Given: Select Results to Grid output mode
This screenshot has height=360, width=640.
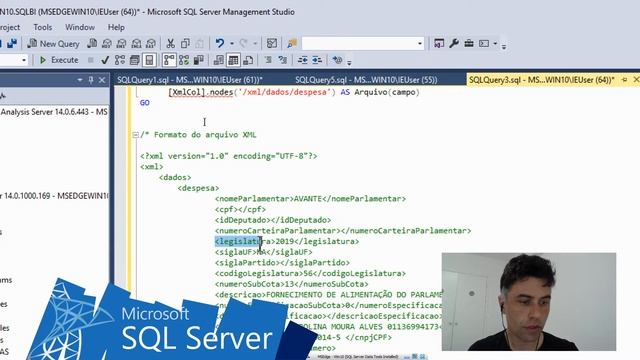Looking at the screenshot, I should coord(233,60).
